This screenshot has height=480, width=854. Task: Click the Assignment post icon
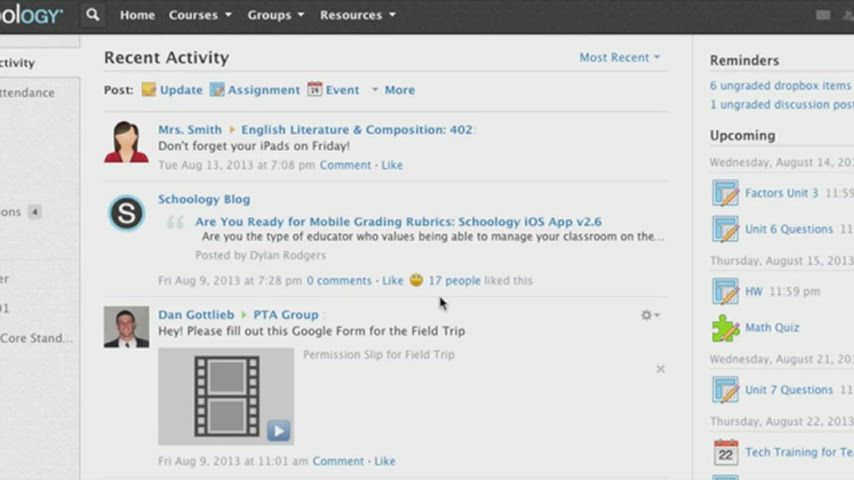coord(216,90)
